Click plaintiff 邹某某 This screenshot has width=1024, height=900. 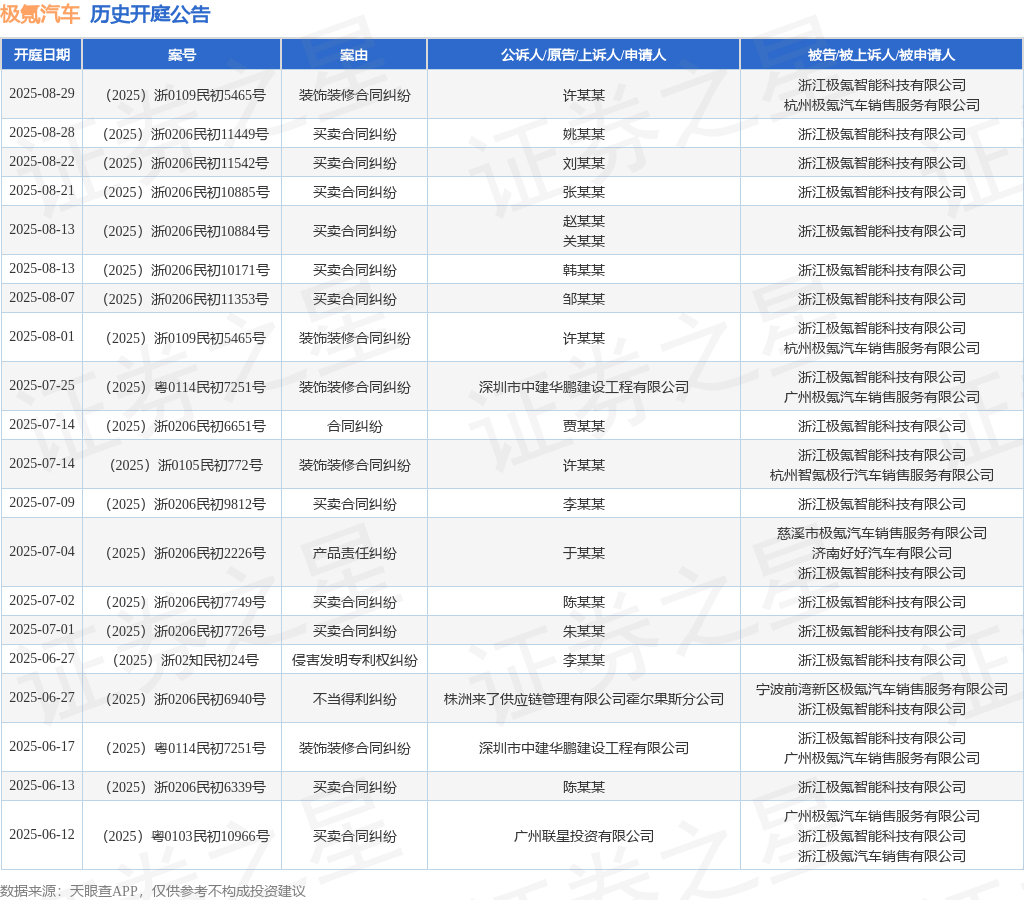point(584,299)
